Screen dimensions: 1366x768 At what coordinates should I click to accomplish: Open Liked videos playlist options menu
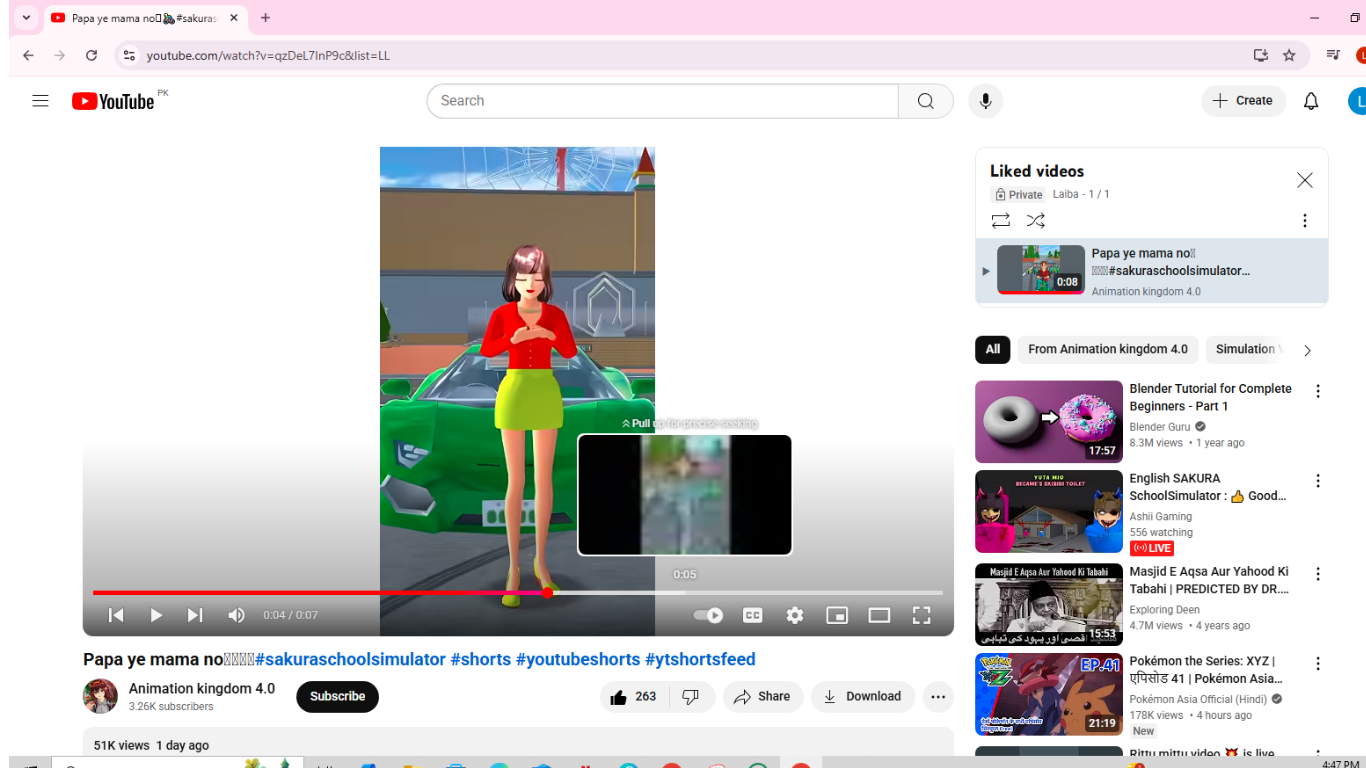[1304, 221]
